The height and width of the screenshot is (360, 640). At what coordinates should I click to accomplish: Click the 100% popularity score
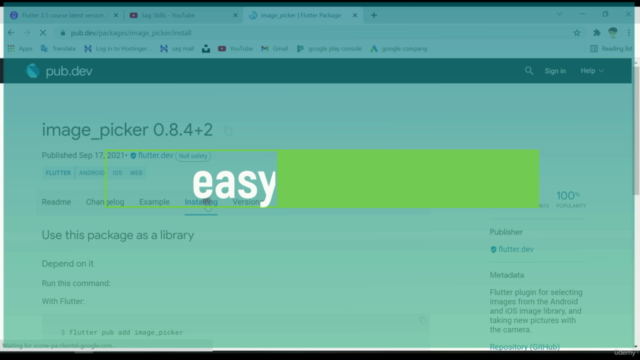tap(571, 199)
